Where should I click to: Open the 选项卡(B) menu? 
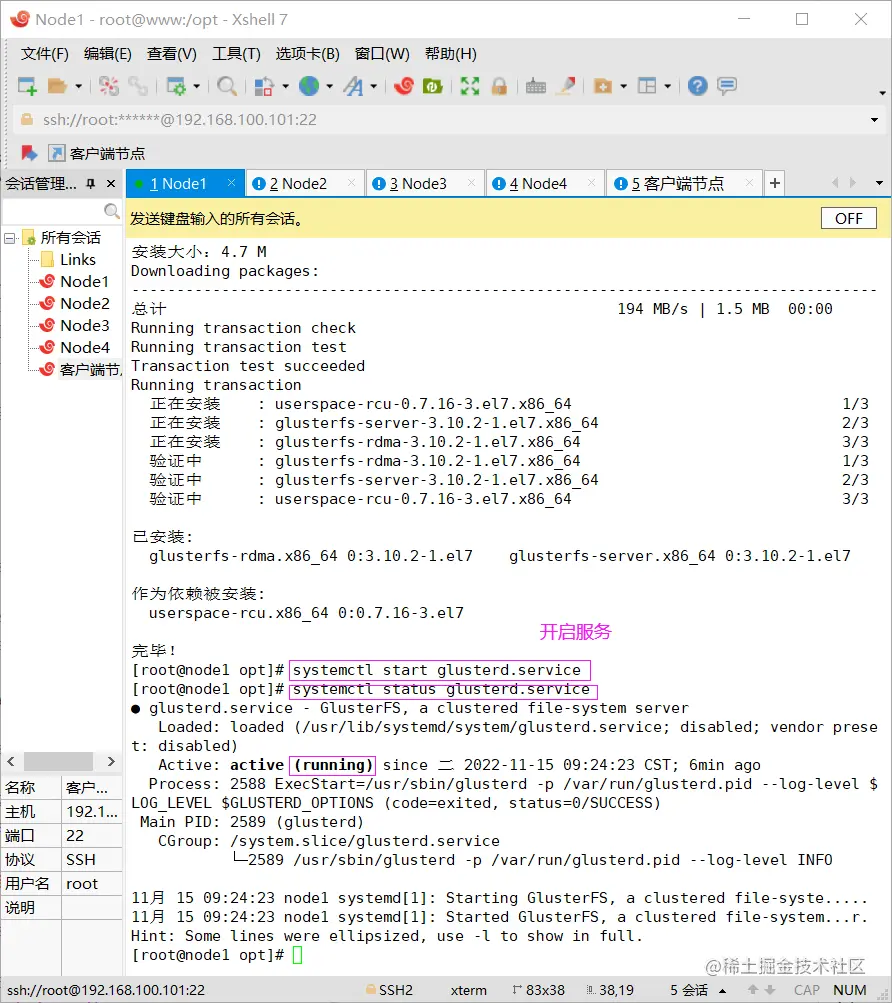coord(307,54)
